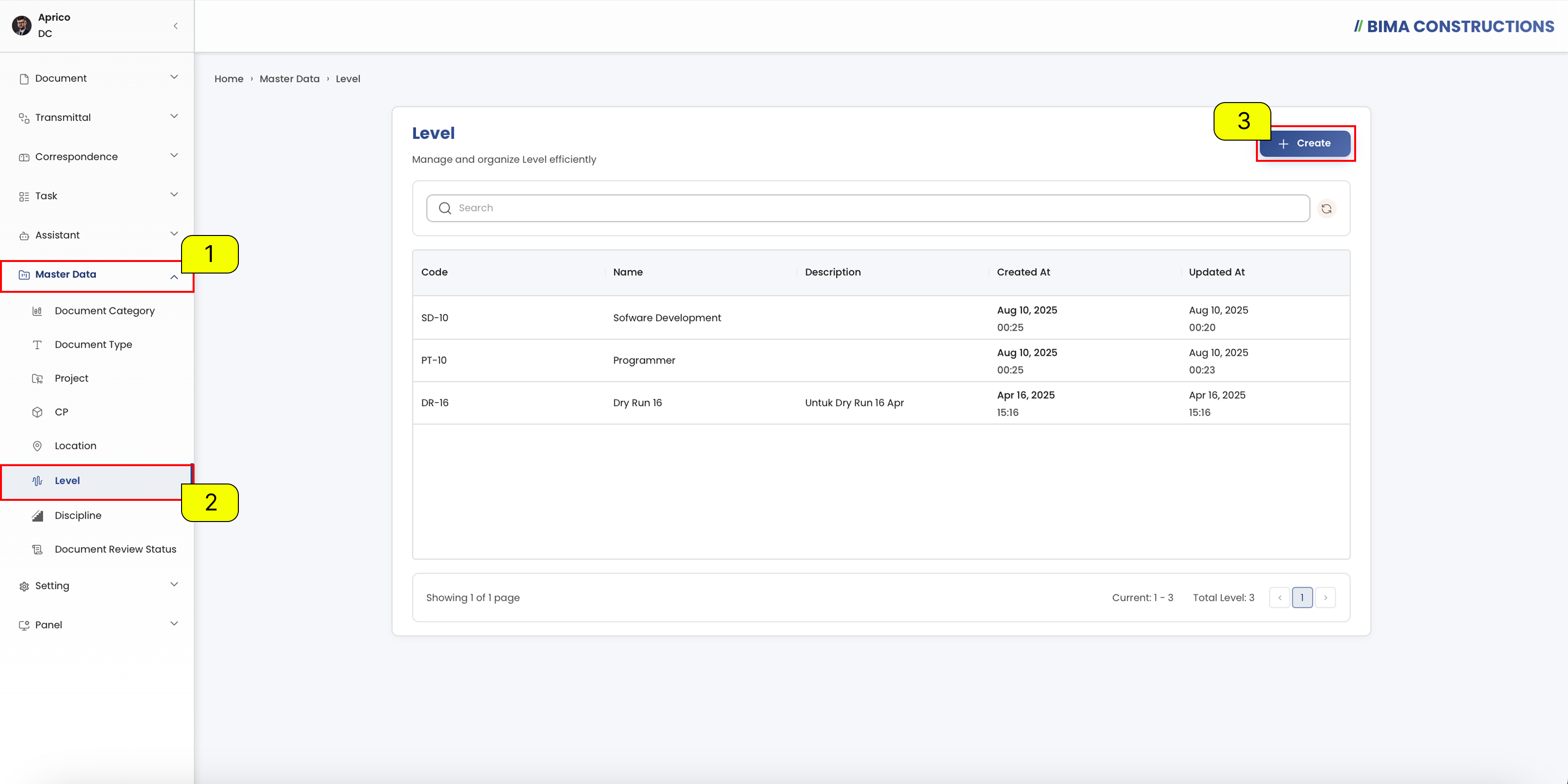Expand the Document menu chevron
Viewport: 1568px width, 784px height.
(x=174, y=78)
